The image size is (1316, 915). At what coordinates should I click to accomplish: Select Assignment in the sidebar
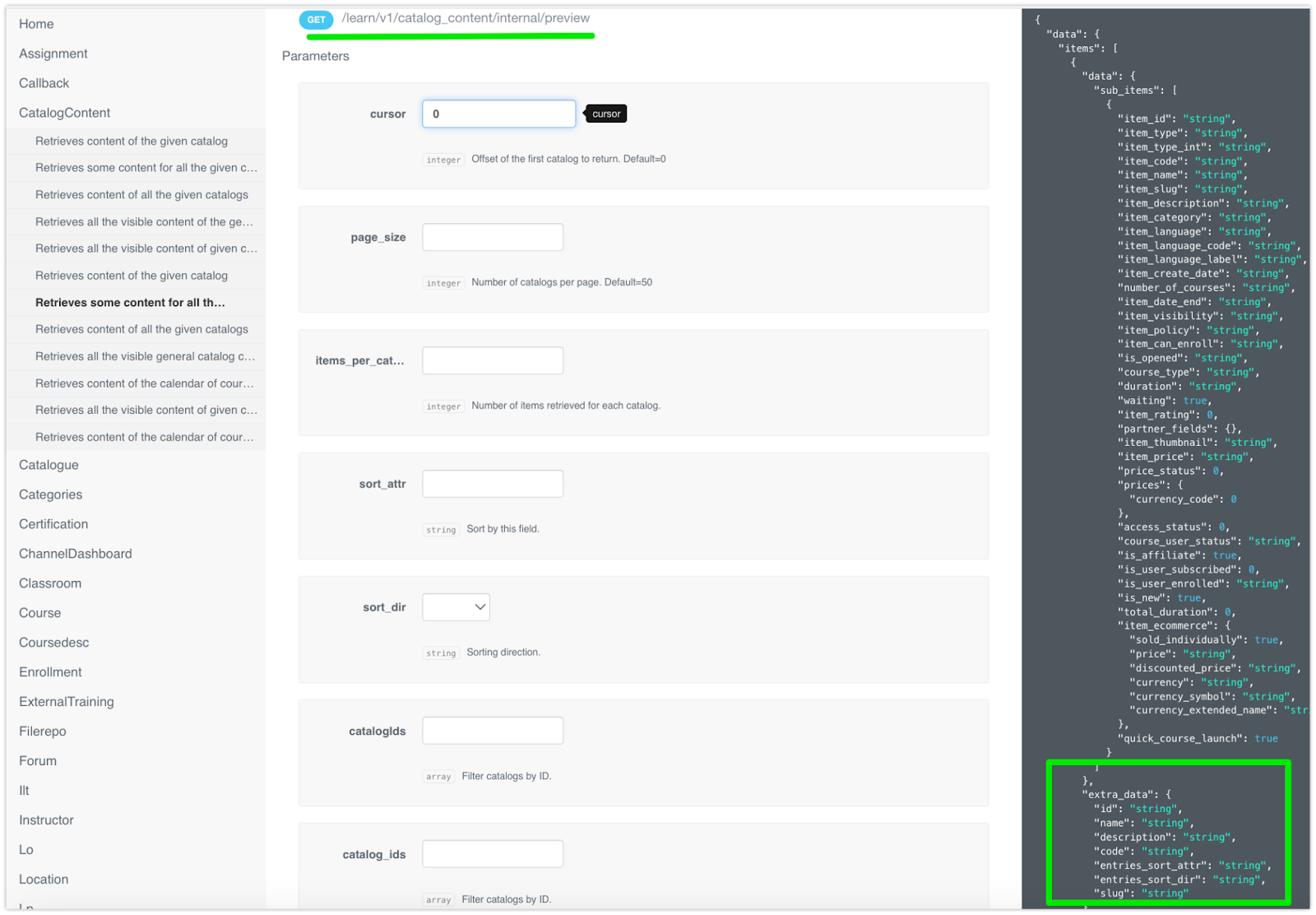point(53,53)
